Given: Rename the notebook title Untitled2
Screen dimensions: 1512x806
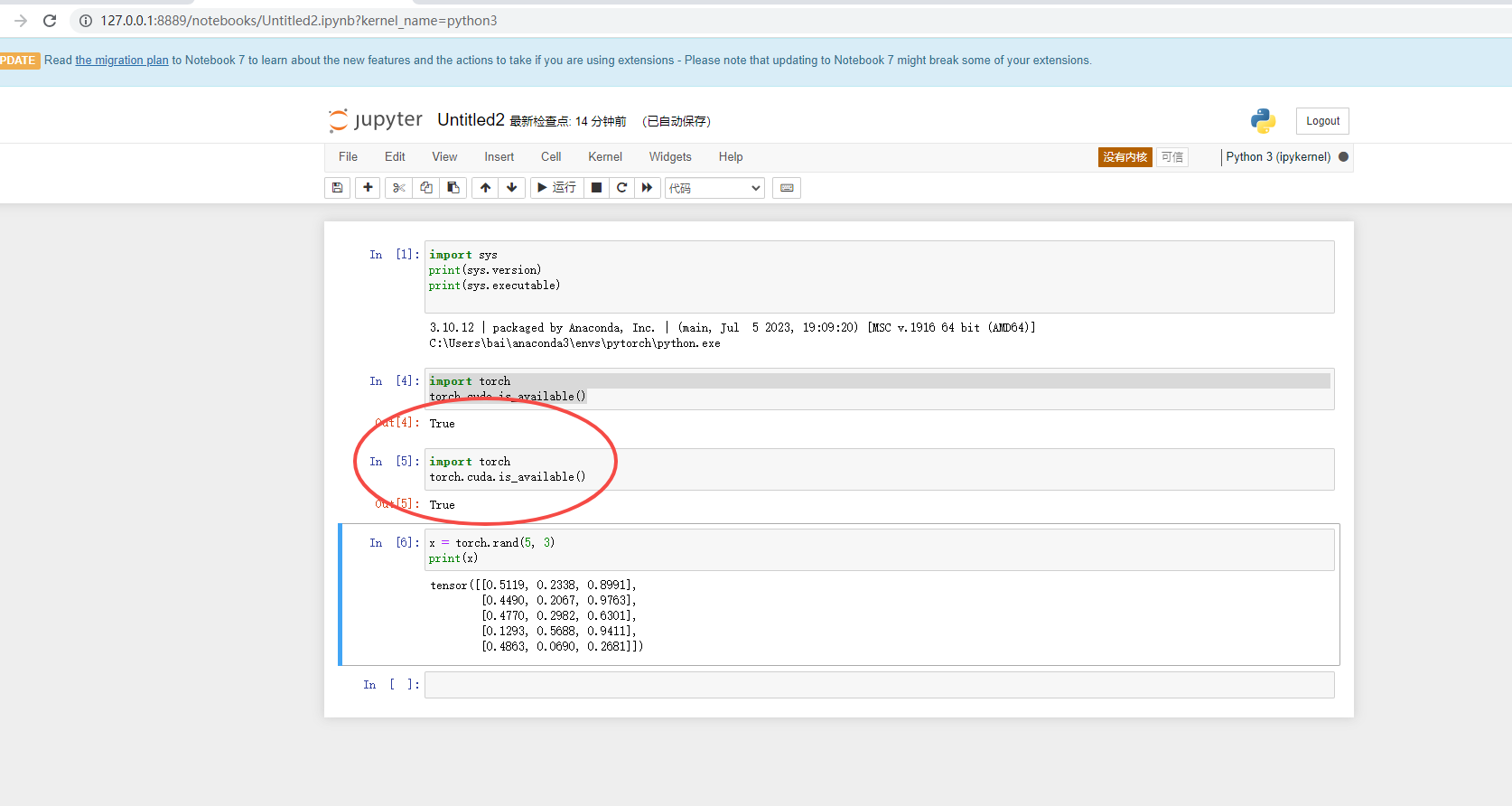Looking at the screenshot, I should 471,120.
